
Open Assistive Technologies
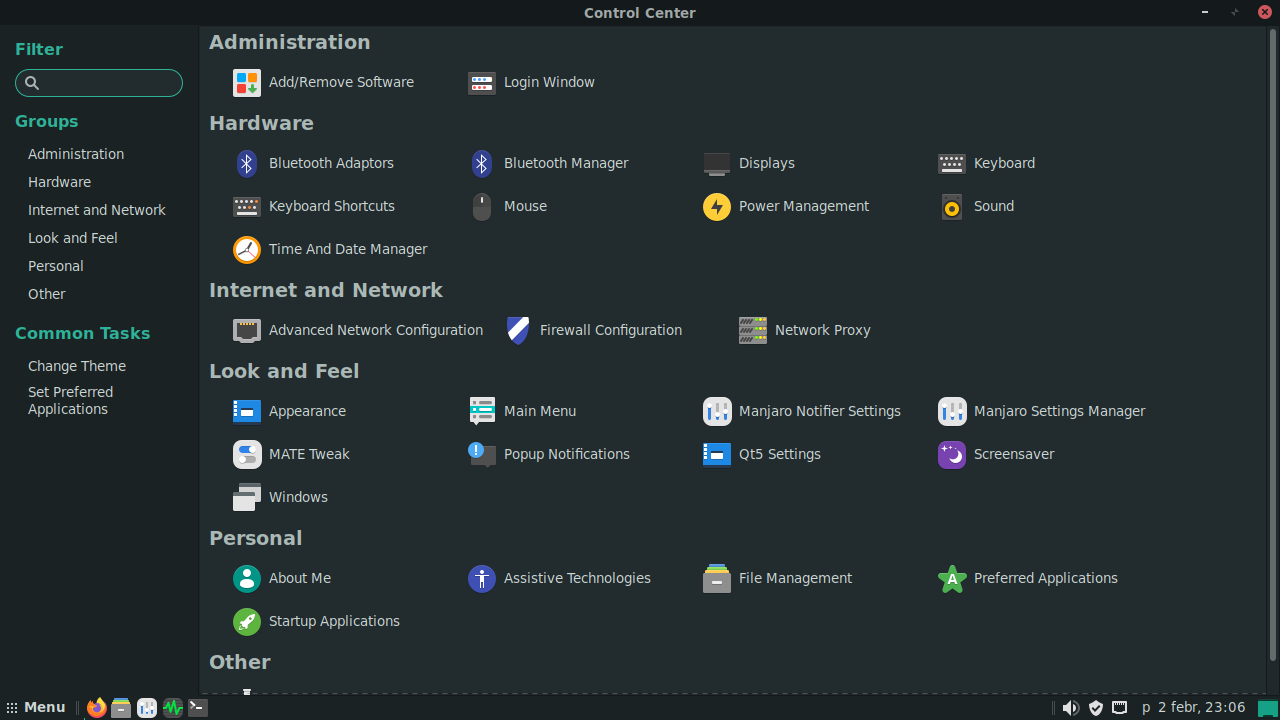tap(559, 578)
